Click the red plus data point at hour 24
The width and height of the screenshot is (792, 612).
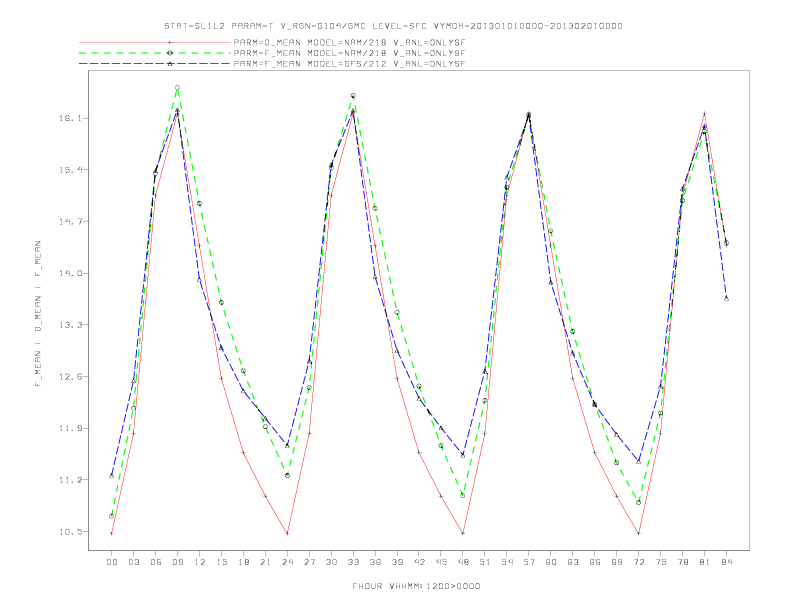point(287,533)
